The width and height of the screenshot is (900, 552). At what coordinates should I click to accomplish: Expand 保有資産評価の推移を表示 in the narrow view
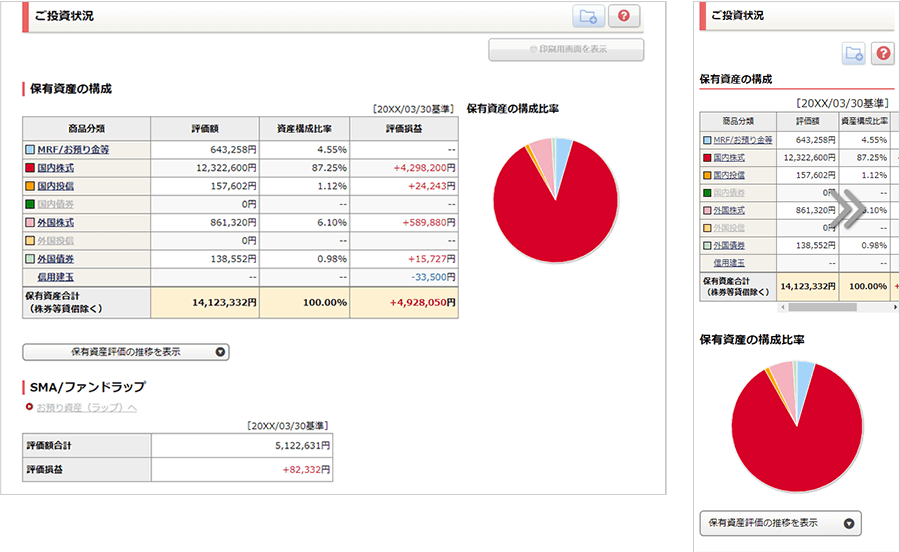click(x=781, y=523)
